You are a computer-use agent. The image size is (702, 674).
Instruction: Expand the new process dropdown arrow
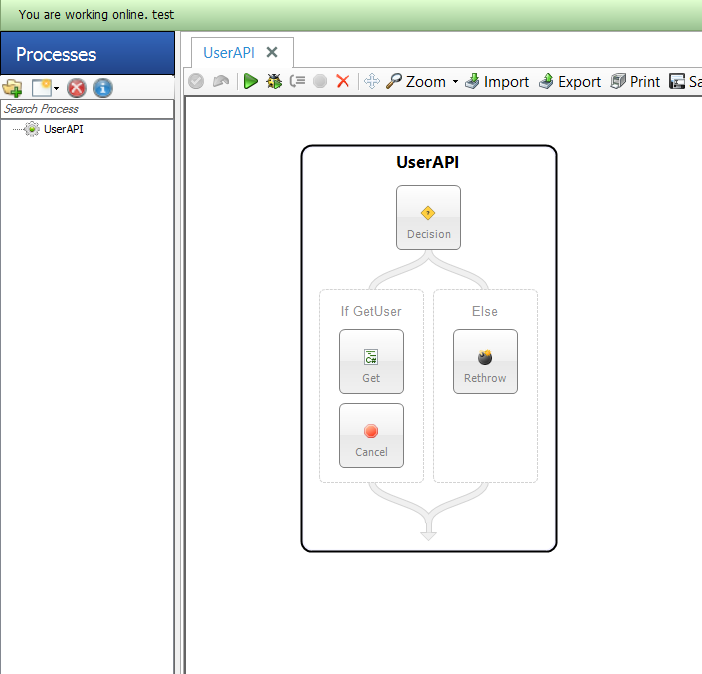click(x=56, y=88)
